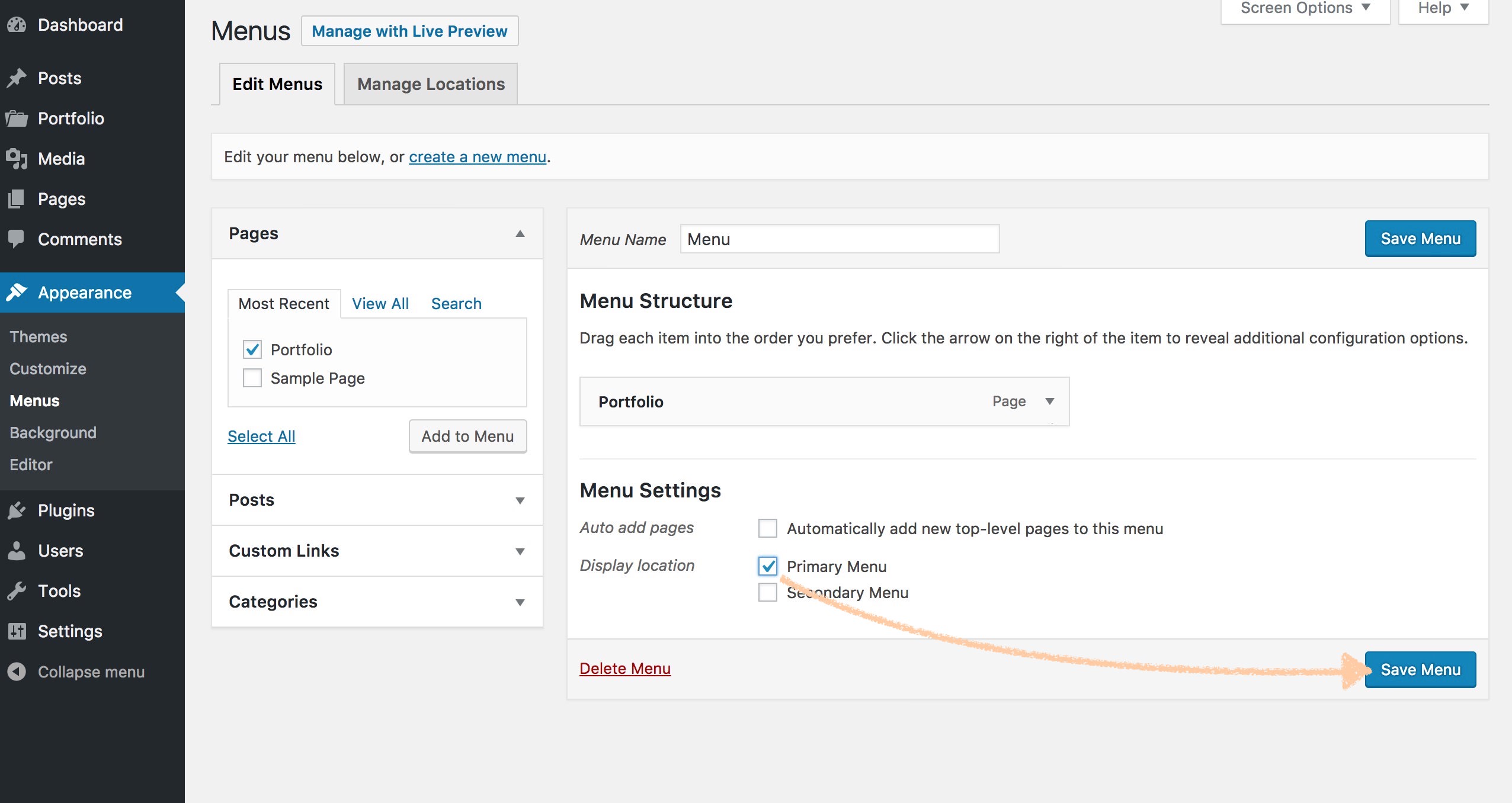The width and height of the screenshot is (1512, 803).
Task: Enable automatically add new top-level pages
Action: click(x=768, y=528)
